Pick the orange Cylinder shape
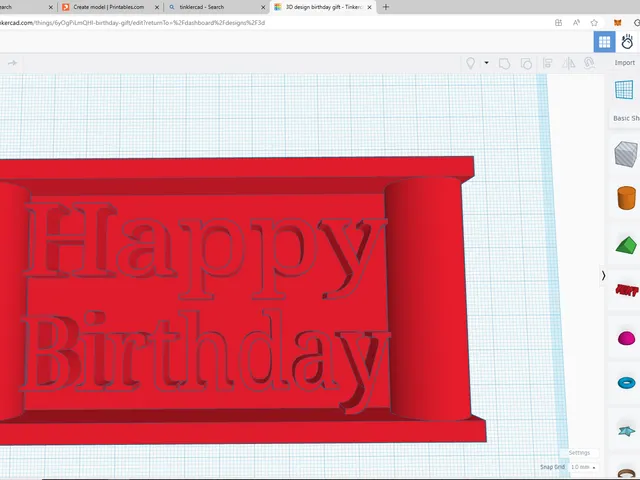 coord(626,198)
